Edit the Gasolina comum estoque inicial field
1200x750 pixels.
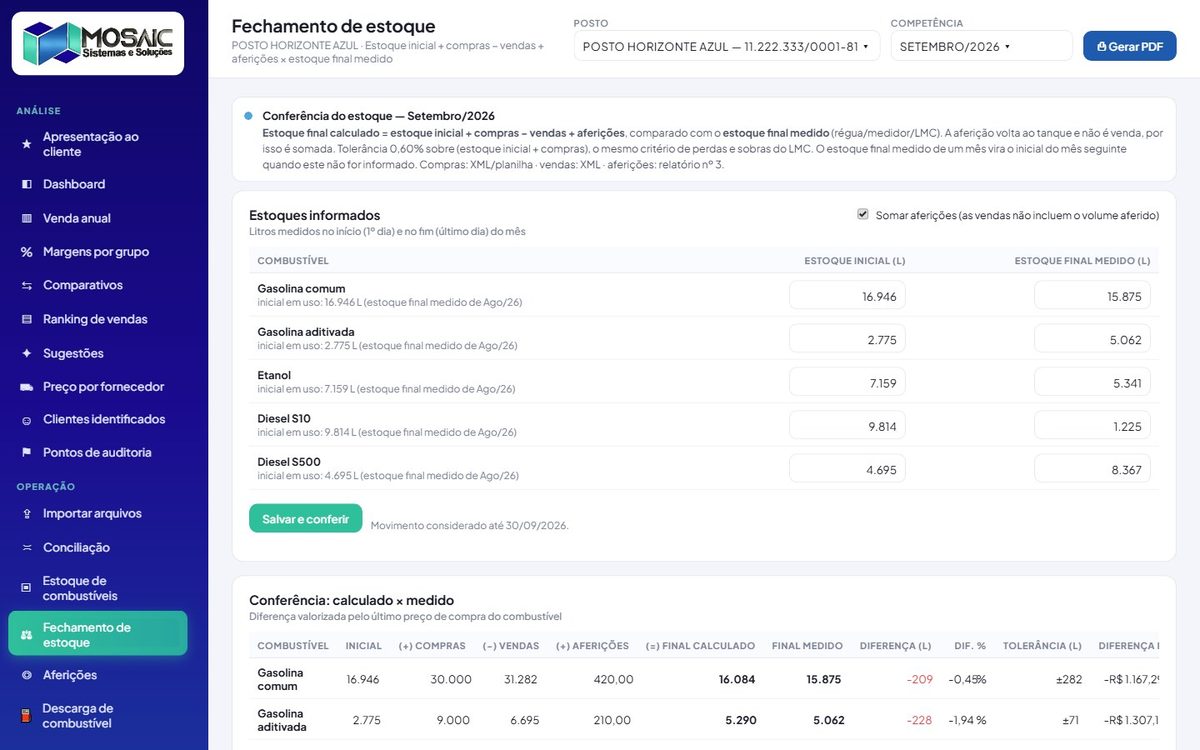click(x=847, y=296)
